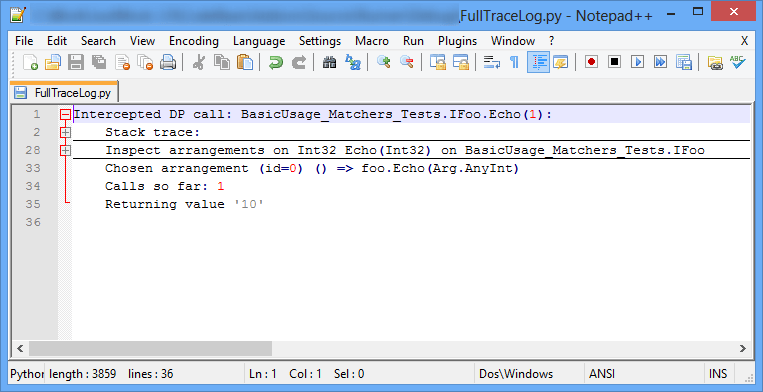Cut selection with the scissors icon

tap(199, 62)
